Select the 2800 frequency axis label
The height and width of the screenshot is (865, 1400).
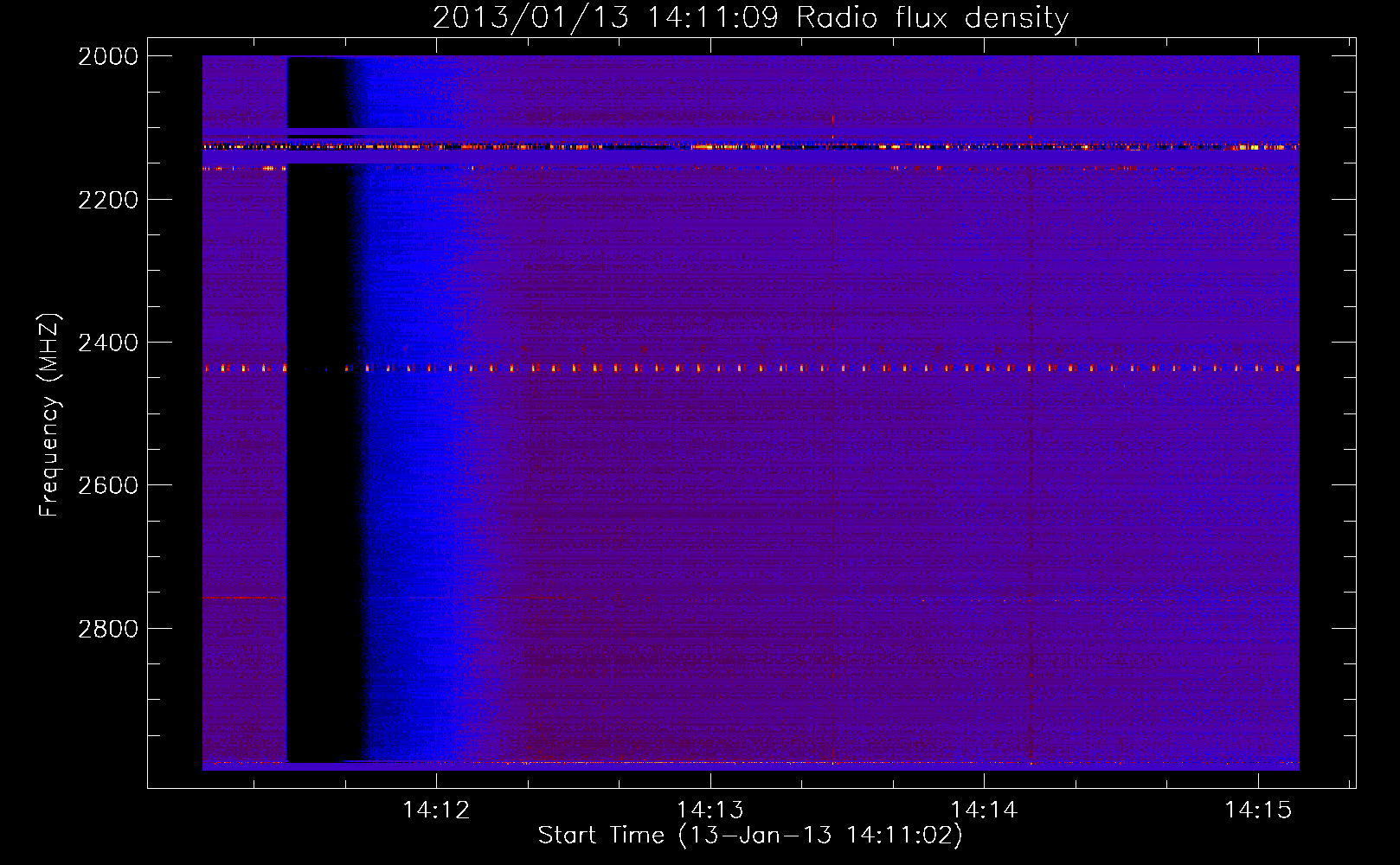[108, 629]
